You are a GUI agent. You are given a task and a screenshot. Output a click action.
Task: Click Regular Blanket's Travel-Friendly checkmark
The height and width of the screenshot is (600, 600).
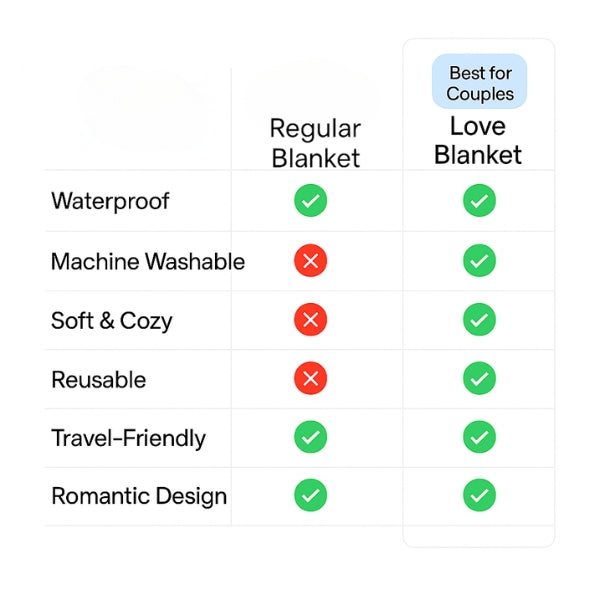point(310,437)
